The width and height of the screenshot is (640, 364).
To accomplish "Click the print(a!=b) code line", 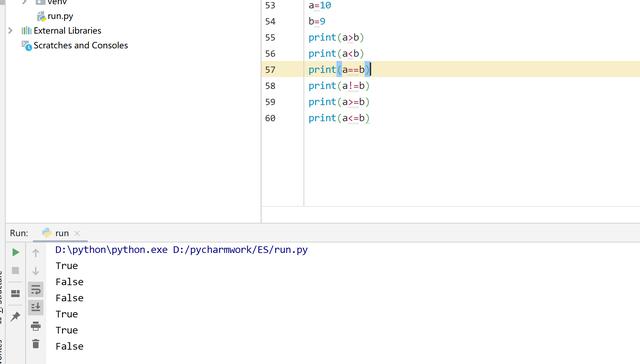I will 339,86.
